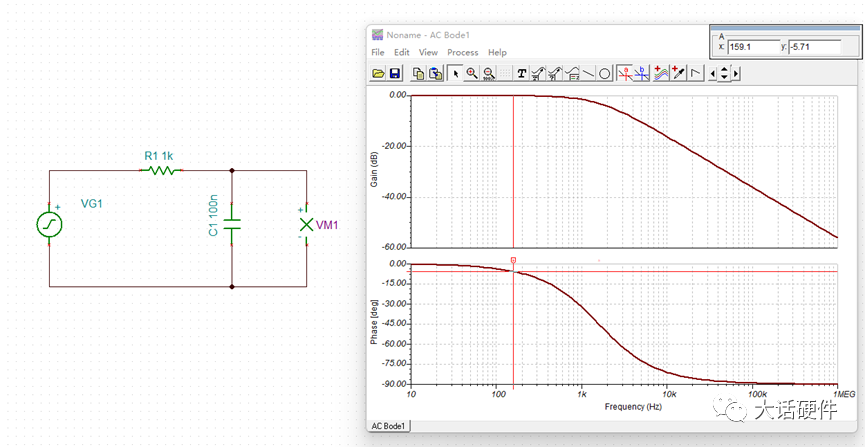Click the add eyedropper post-processor icon
The image size is (865, 447).
(679, 73)
